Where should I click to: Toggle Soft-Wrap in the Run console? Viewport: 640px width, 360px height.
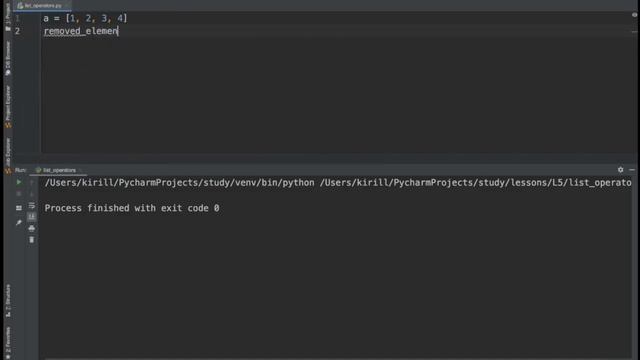[31, 205]
